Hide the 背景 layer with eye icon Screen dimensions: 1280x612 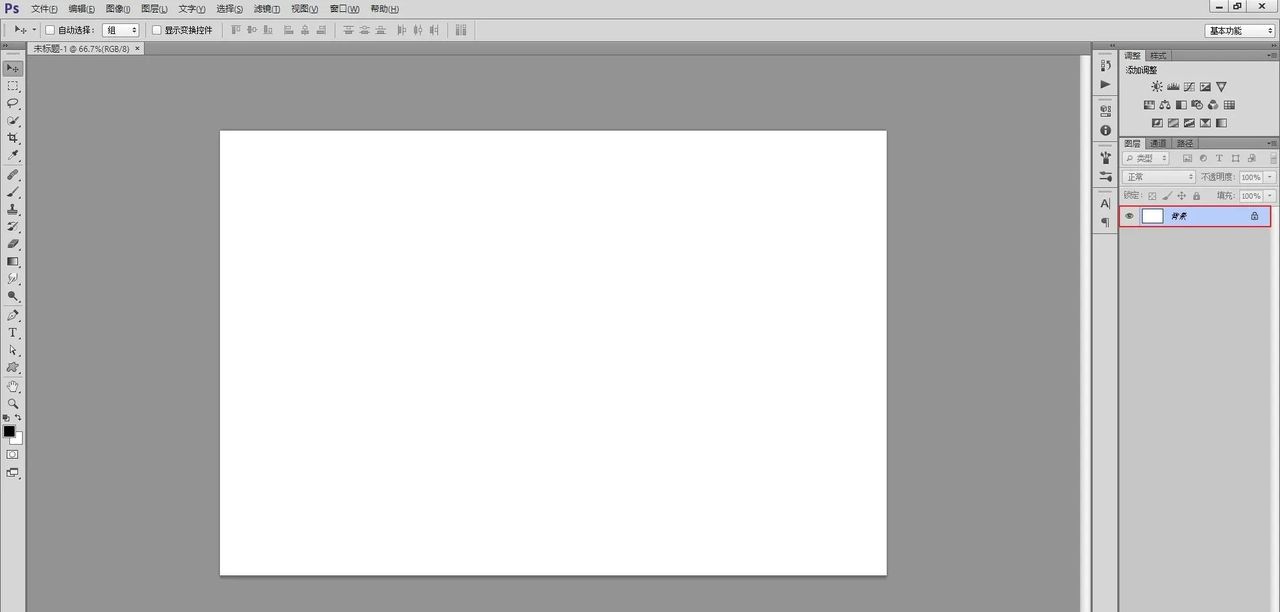1129,216
